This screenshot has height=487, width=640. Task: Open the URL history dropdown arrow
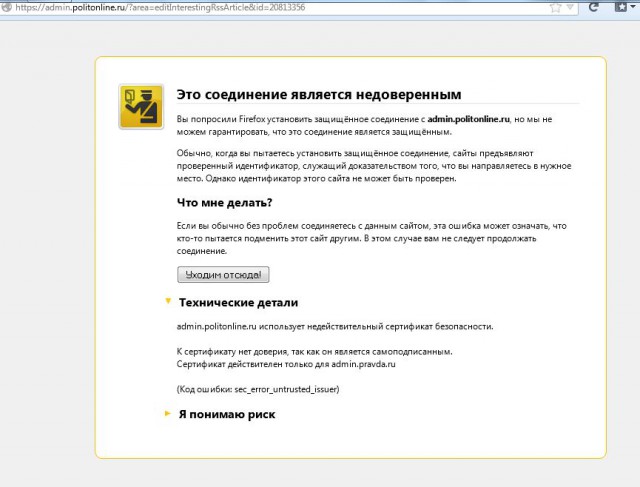pos(570,7)
